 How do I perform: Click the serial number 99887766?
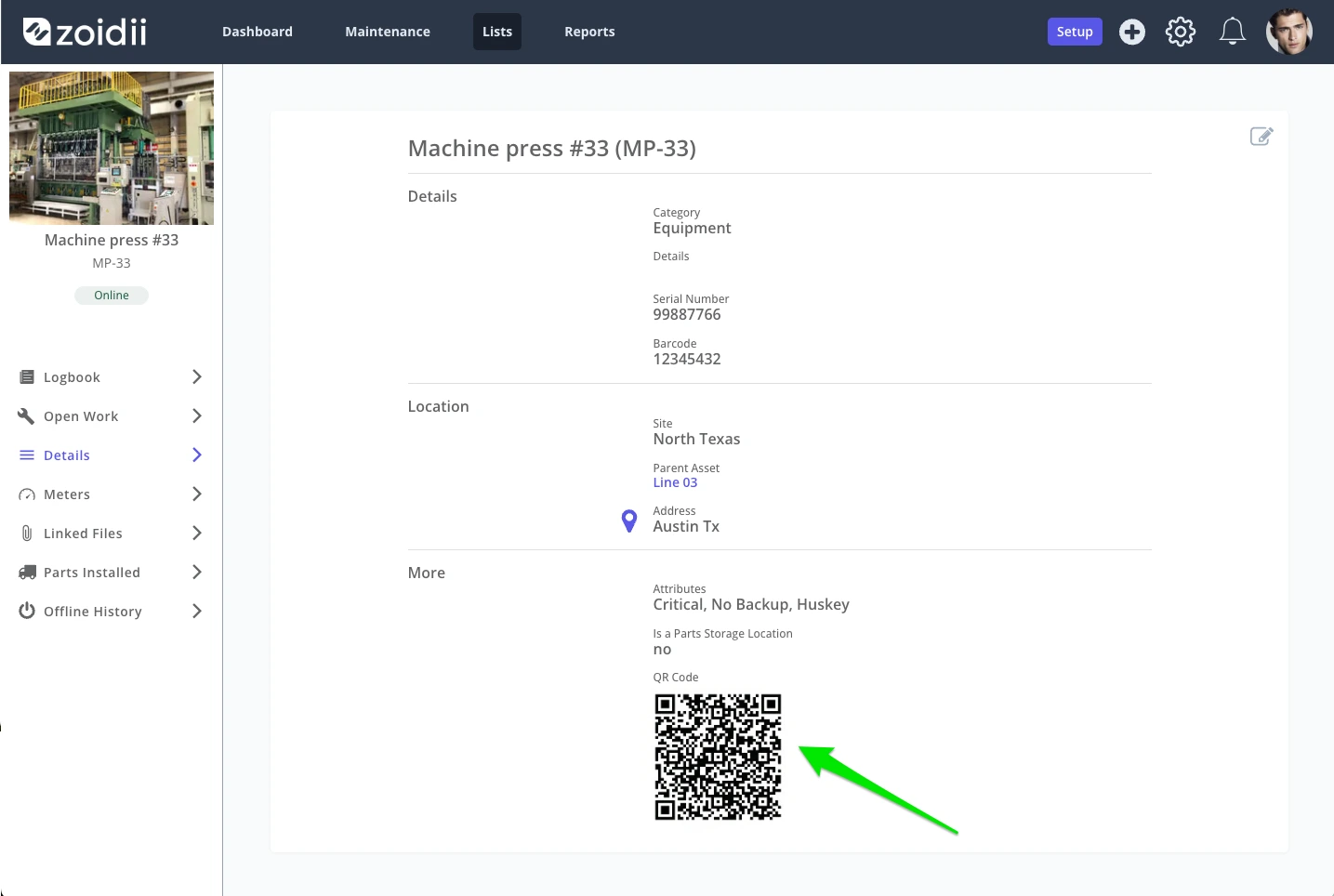pos(687,315)
